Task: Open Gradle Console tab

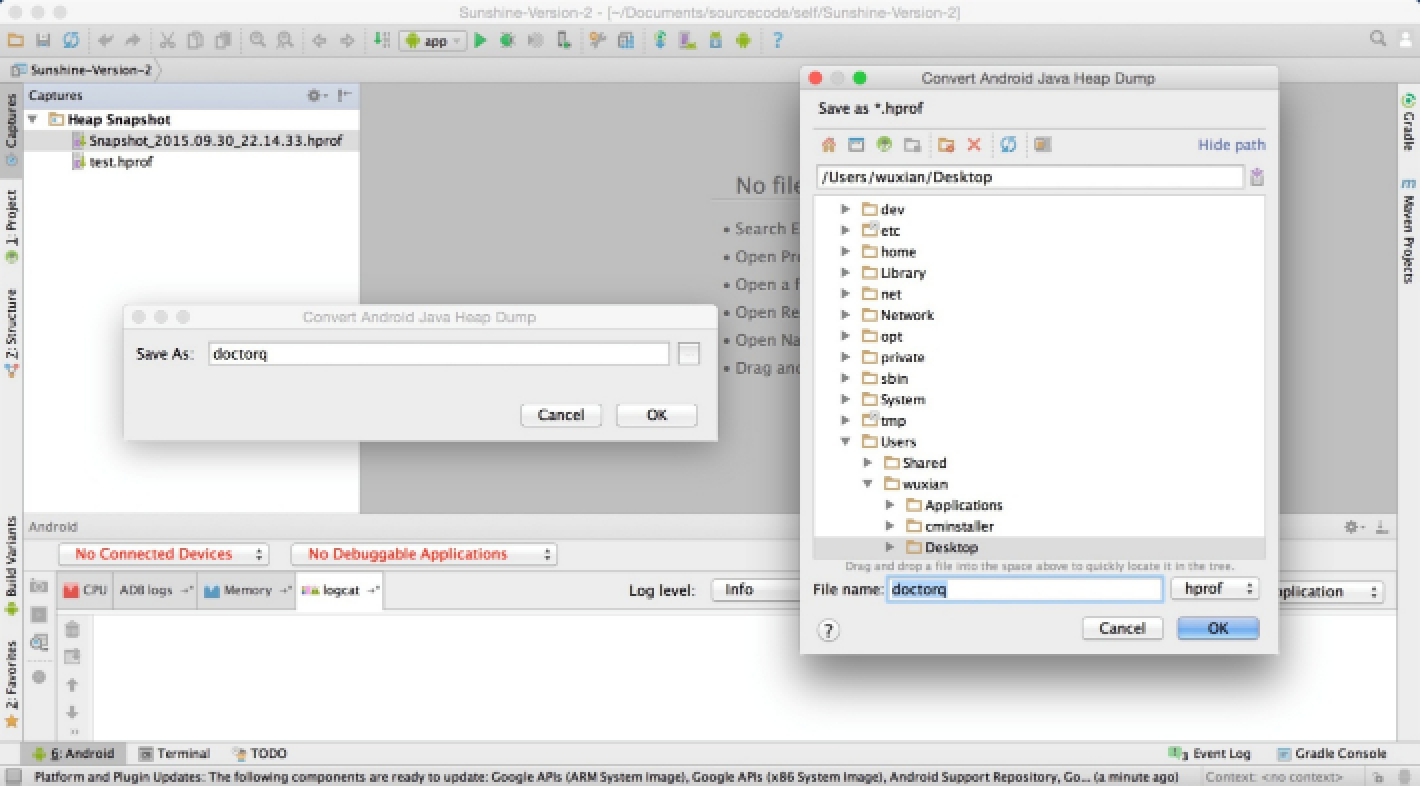Action: (1331, 754)
